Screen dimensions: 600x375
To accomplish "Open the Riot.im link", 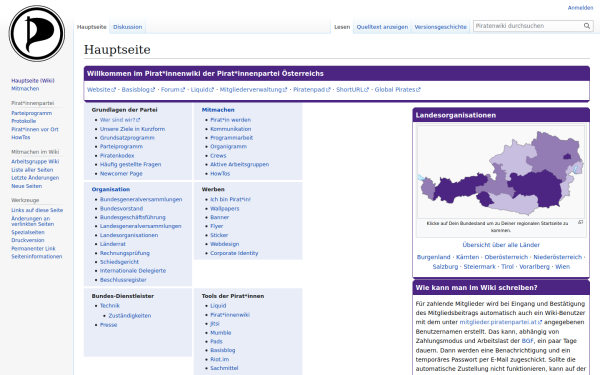I will (220, 359).
